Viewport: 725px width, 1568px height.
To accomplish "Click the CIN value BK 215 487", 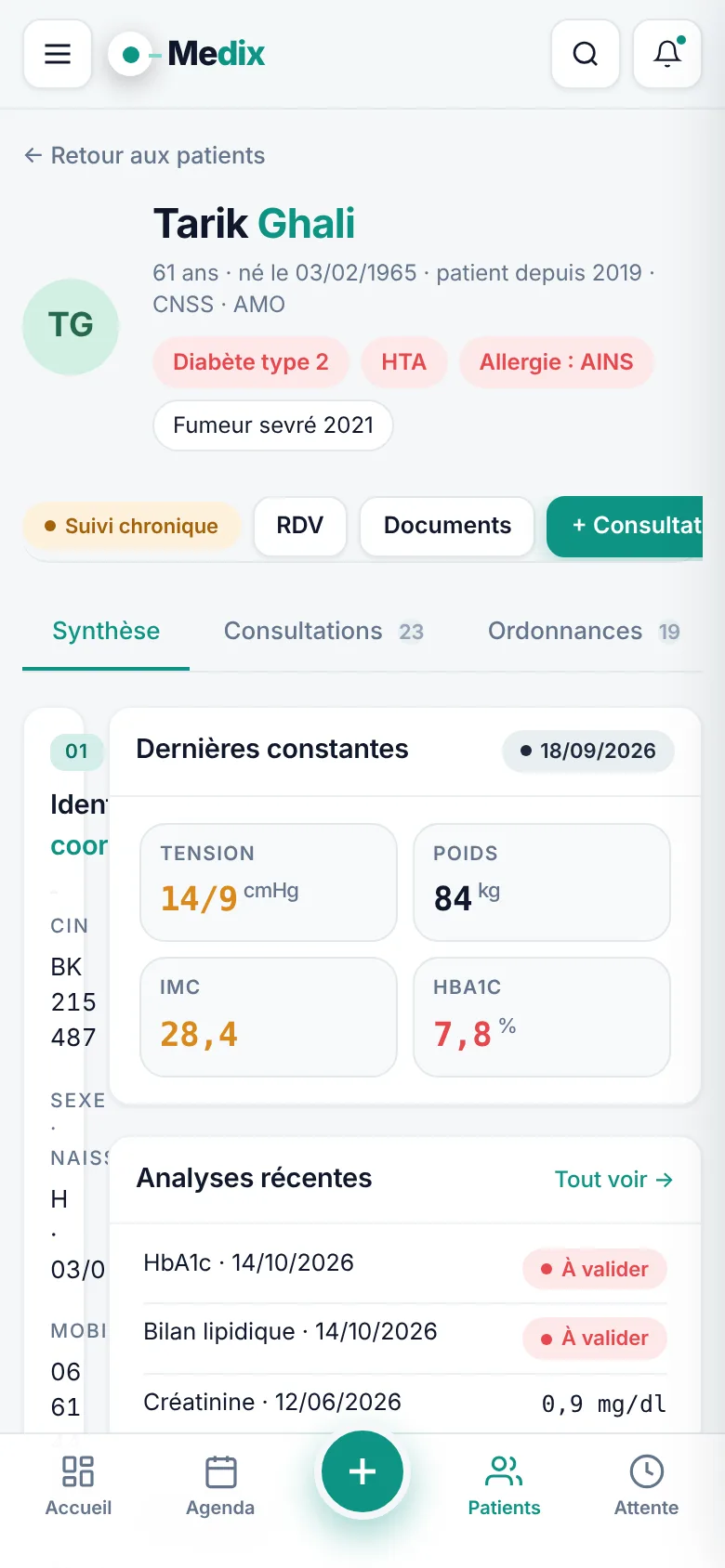I will 74,1002.
